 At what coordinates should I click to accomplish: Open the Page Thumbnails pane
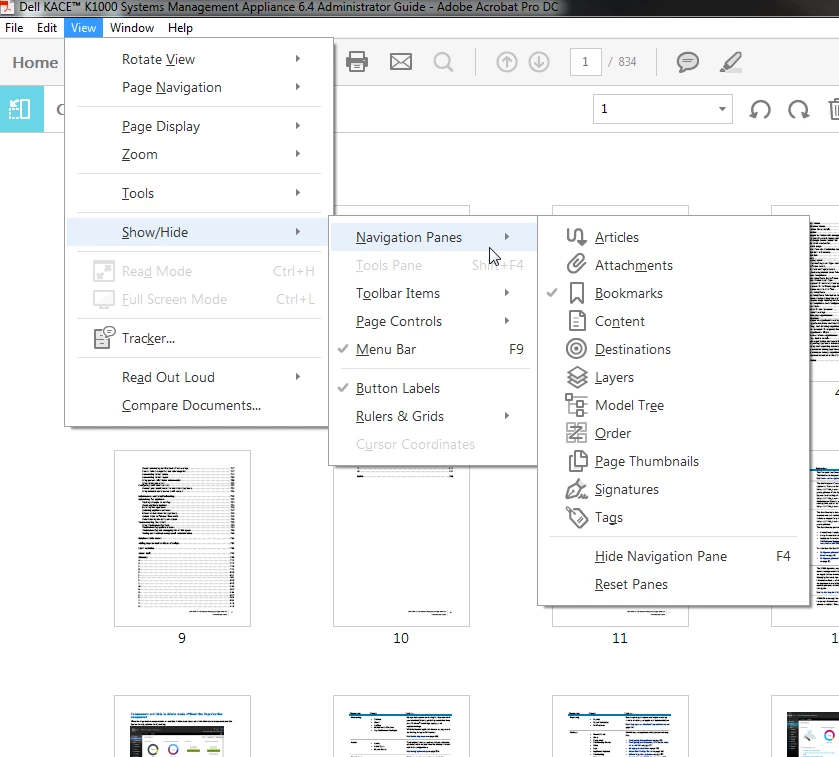tap(673, 461)
